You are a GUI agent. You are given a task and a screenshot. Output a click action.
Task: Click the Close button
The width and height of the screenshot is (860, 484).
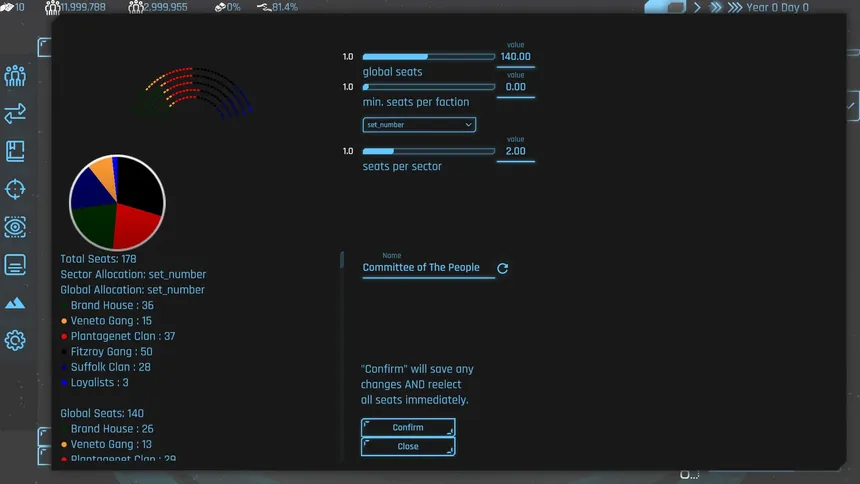408,447
